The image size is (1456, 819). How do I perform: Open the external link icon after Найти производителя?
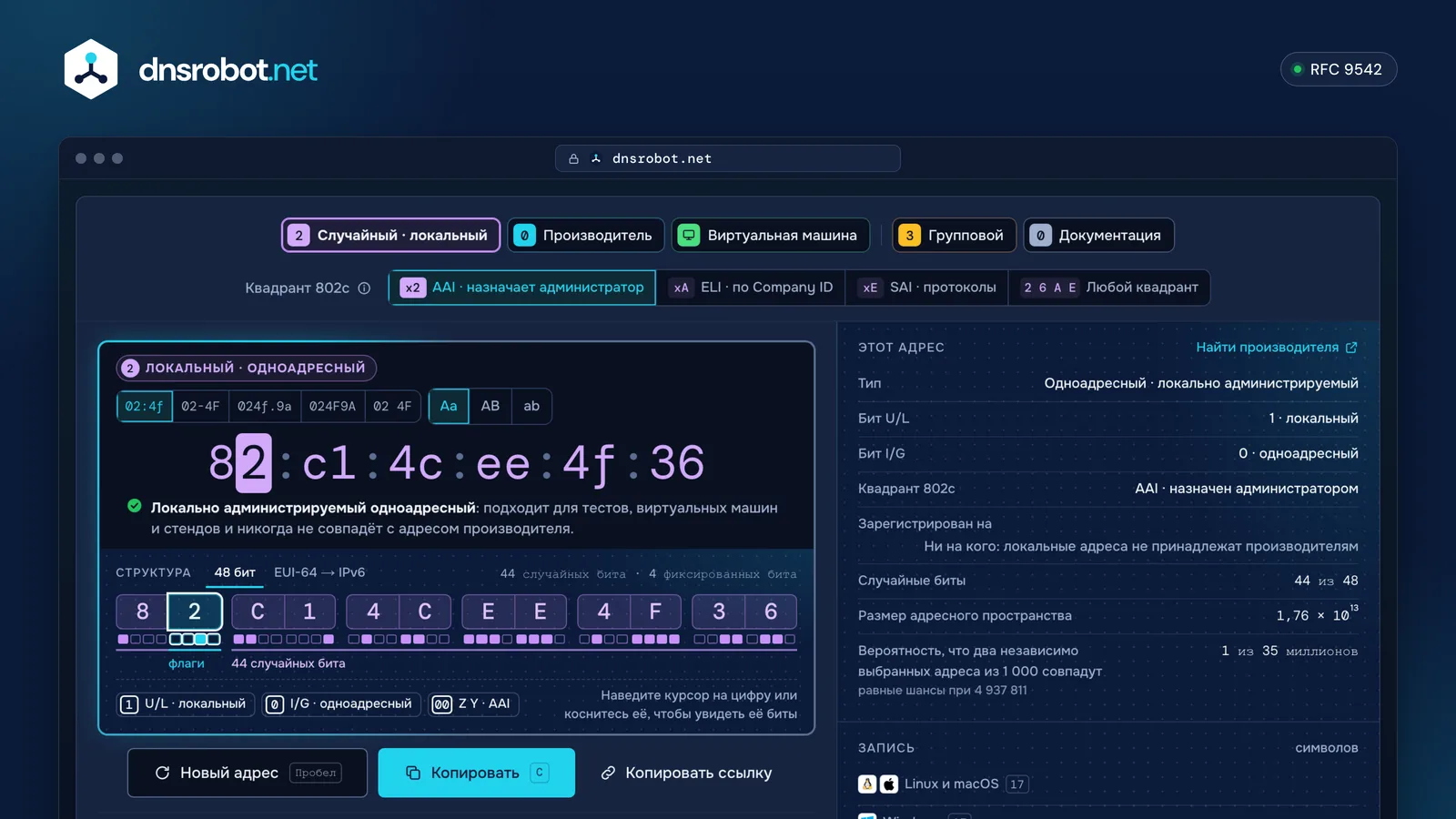coord(1351,348)
